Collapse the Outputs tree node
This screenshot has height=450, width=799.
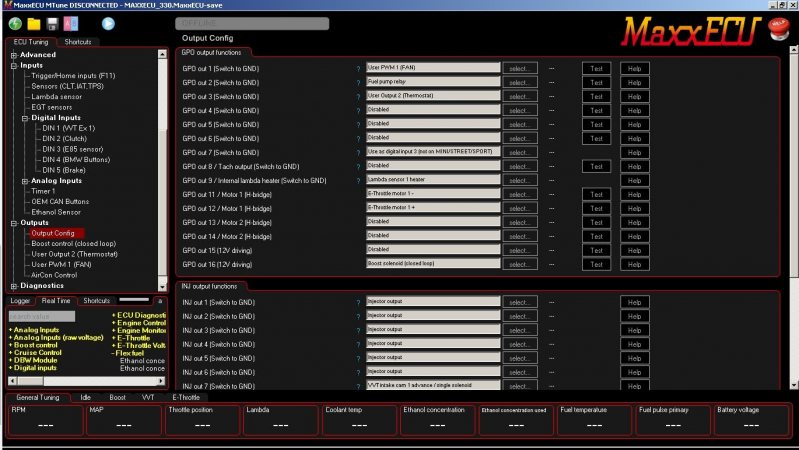pos(14,223)
